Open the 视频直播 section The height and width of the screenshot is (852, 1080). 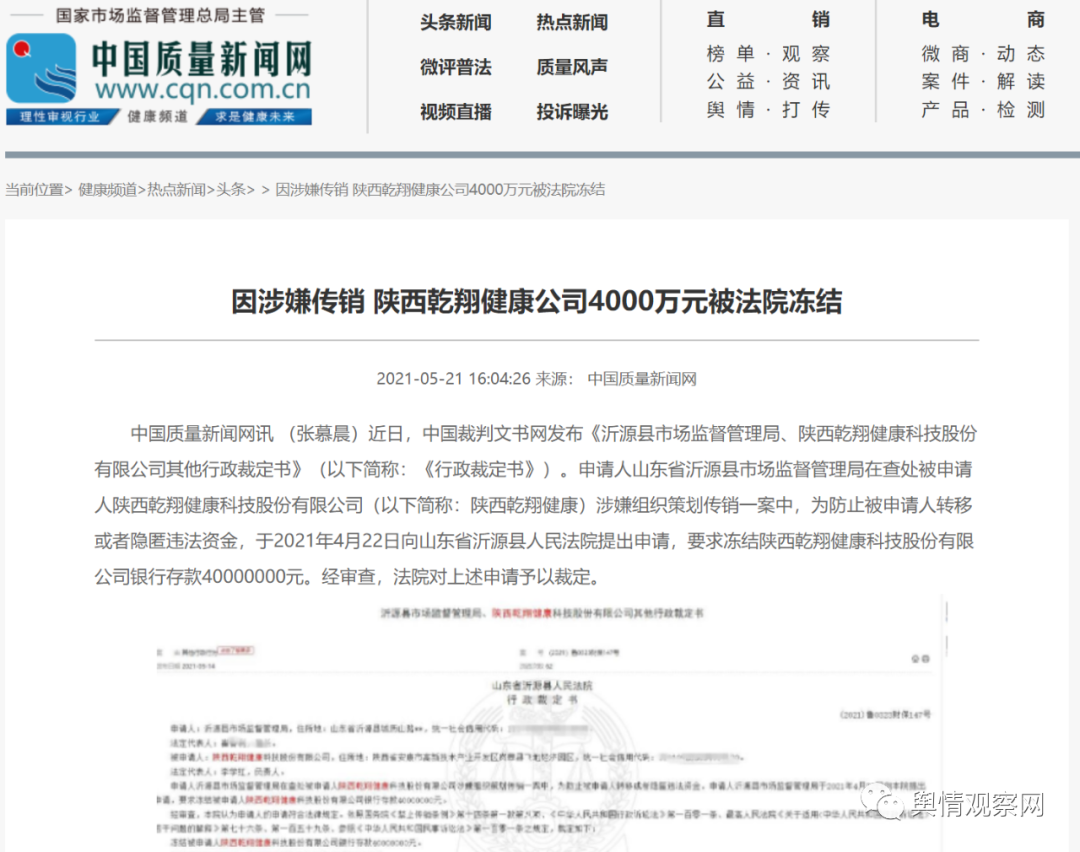tap(456, 112)
